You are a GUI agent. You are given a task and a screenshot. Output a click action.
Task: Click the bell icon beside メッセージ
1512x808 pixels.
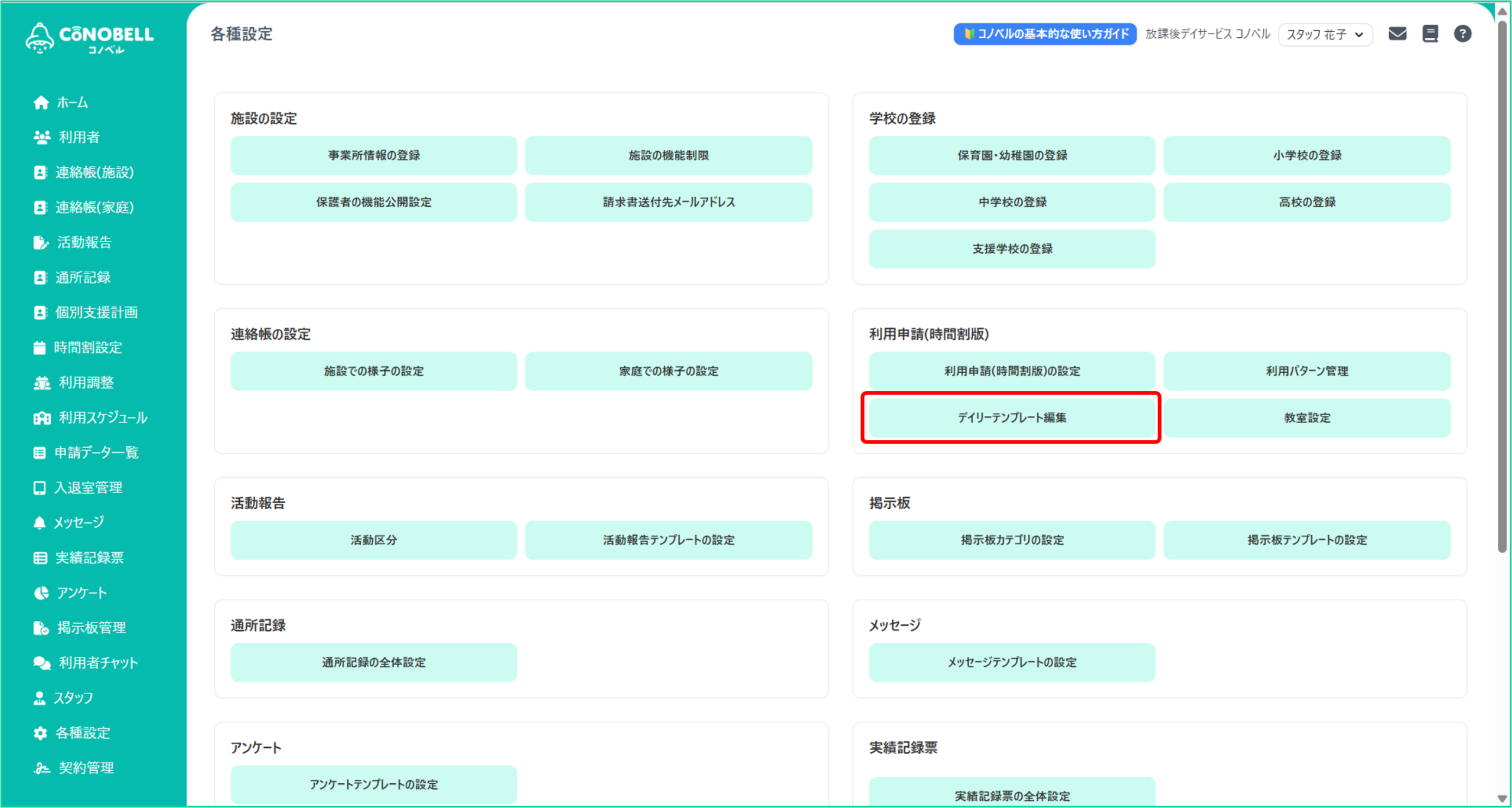[40, 523]
